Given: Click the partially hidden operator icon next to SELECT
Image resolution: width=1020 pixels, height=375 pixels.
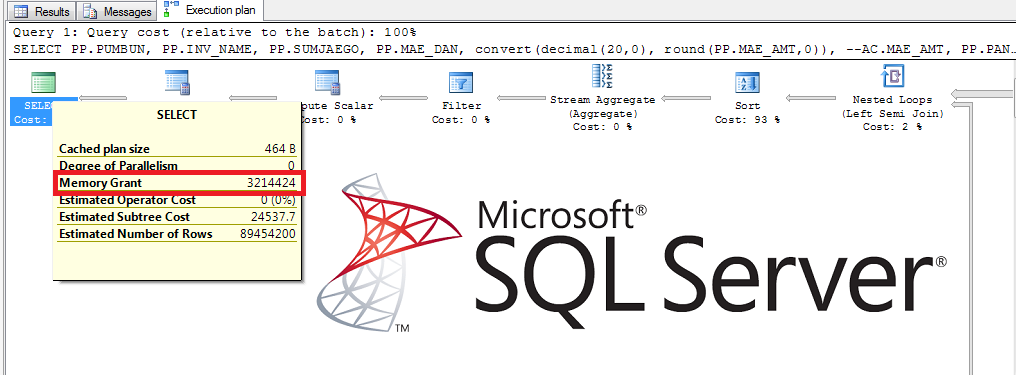Looking at the screenshot, I should [x=177, y=83].
